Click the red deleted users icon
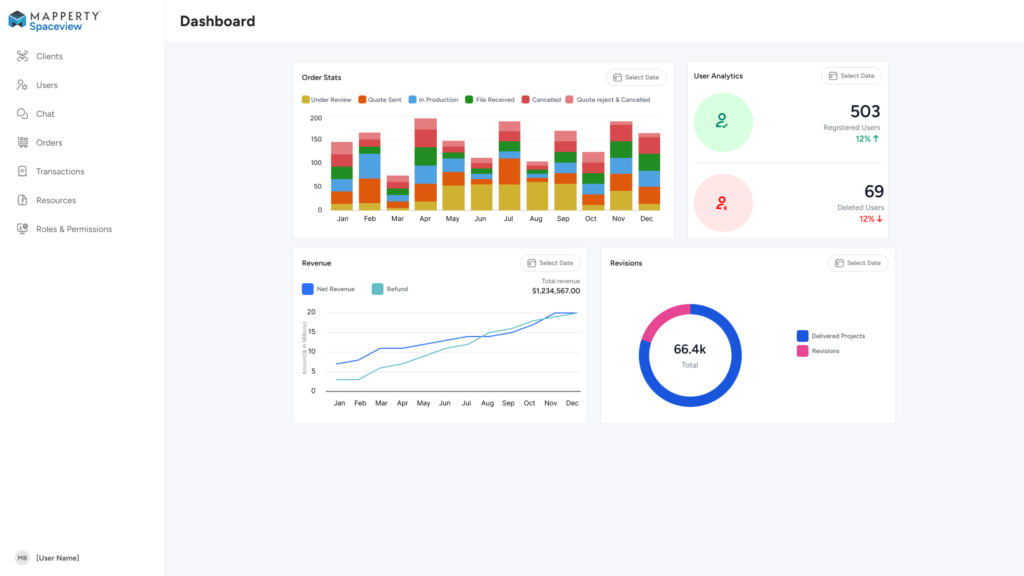 [722, 203]
